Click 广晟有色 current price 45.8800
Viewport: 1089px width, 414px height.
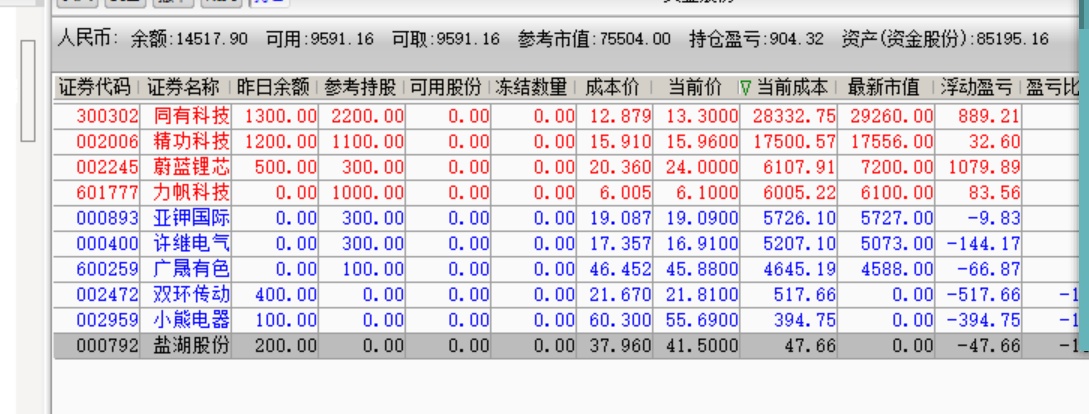701,268
